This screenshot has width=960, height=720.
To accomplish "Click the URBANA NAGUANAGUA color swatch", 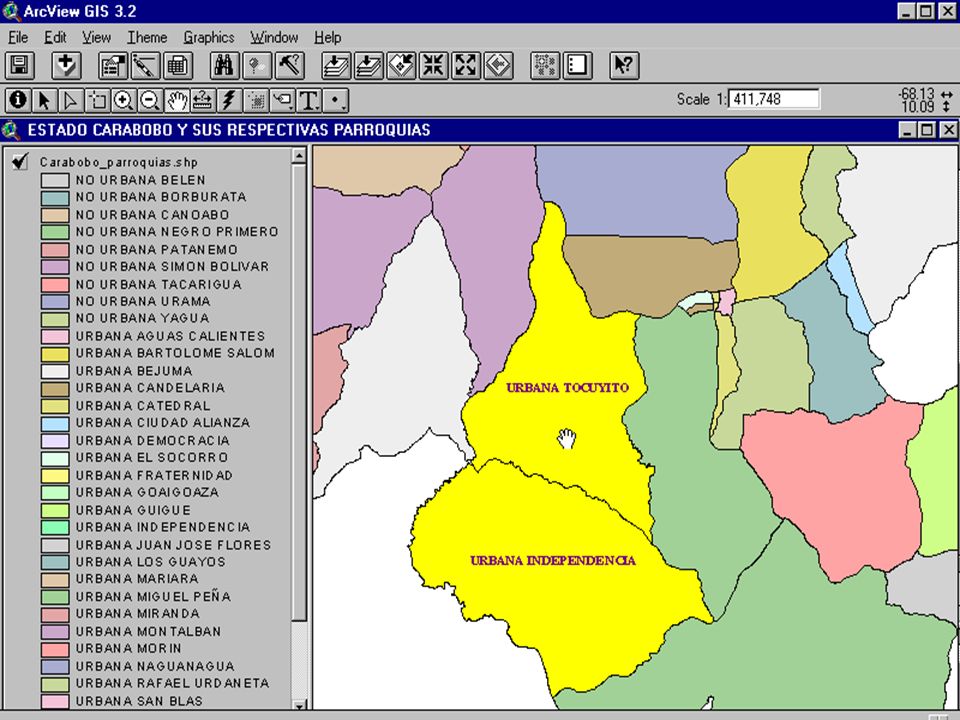I will [54, 666].
